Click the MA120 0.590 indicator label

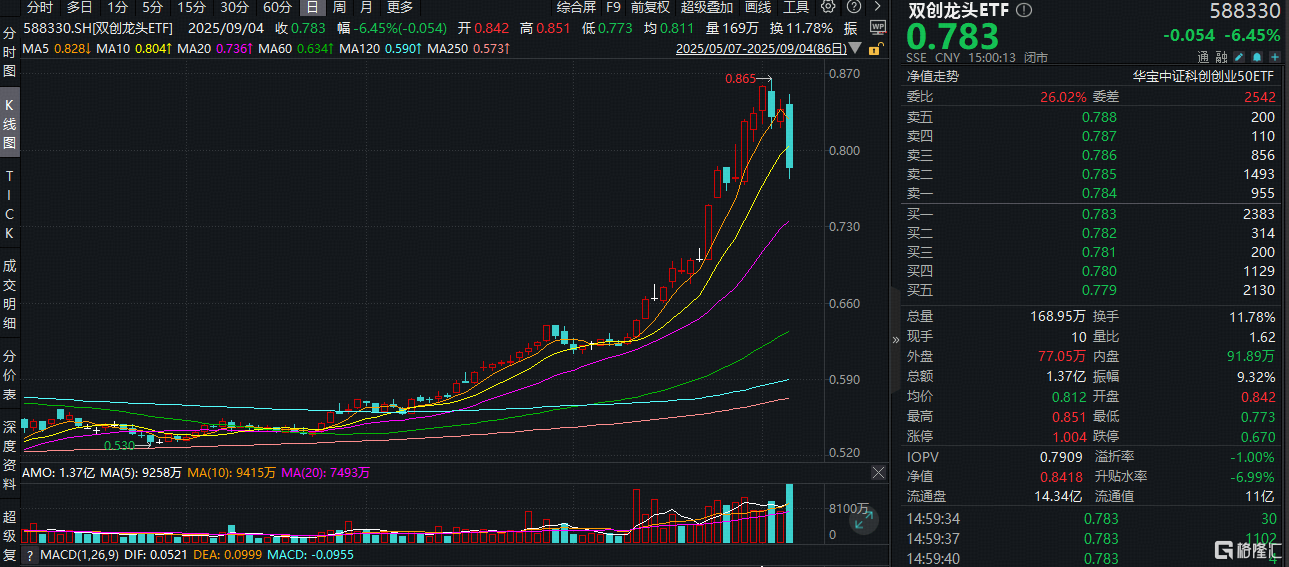(378, 48)
